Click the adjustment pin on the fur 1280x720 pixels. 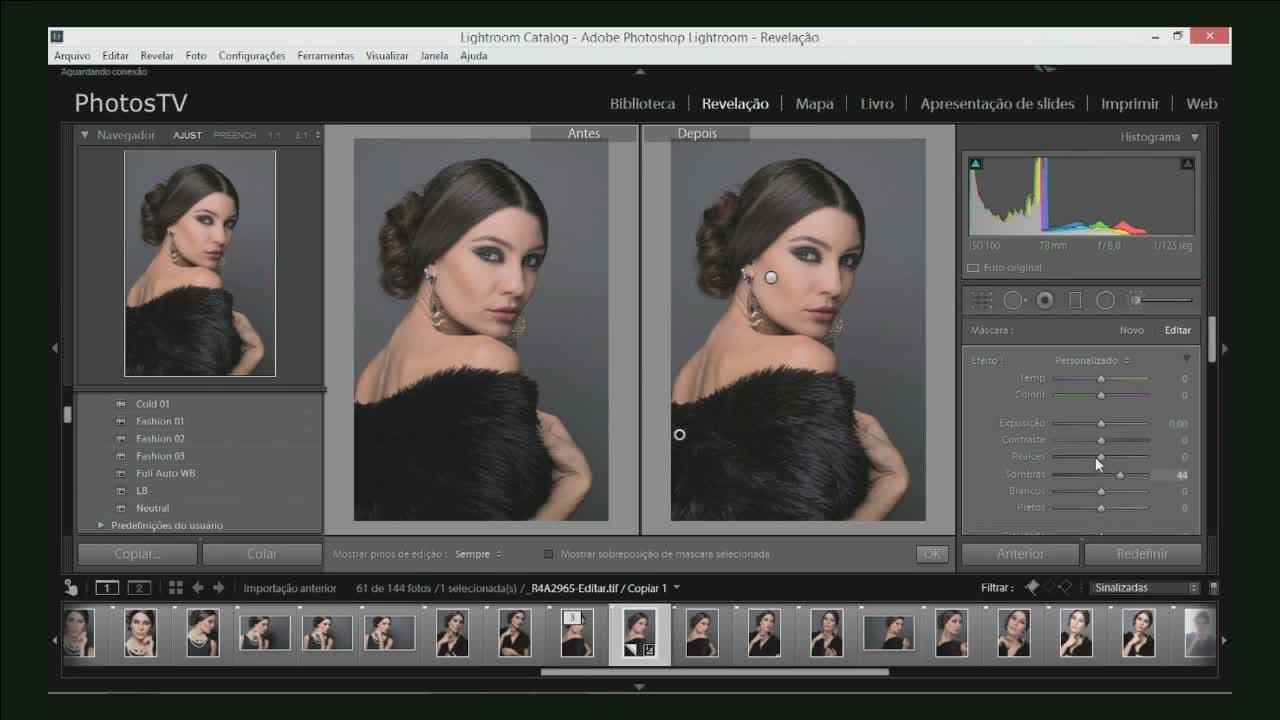(680, 434)
